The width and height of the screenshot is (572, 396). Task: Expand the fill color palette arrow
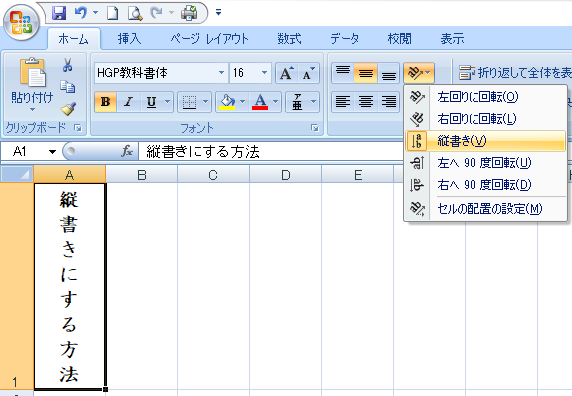coord(243,102)
